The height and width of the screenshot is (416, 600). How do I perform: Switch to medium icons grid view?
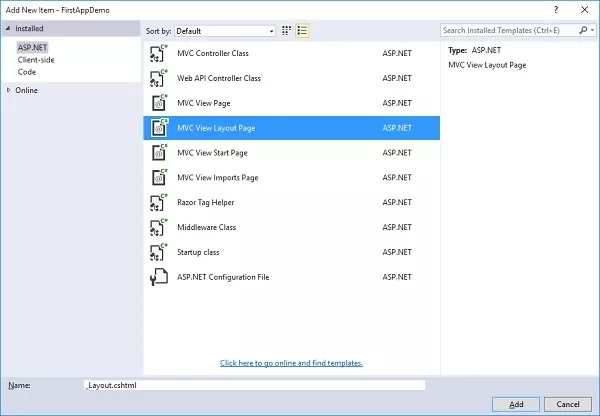coord(286,31)
